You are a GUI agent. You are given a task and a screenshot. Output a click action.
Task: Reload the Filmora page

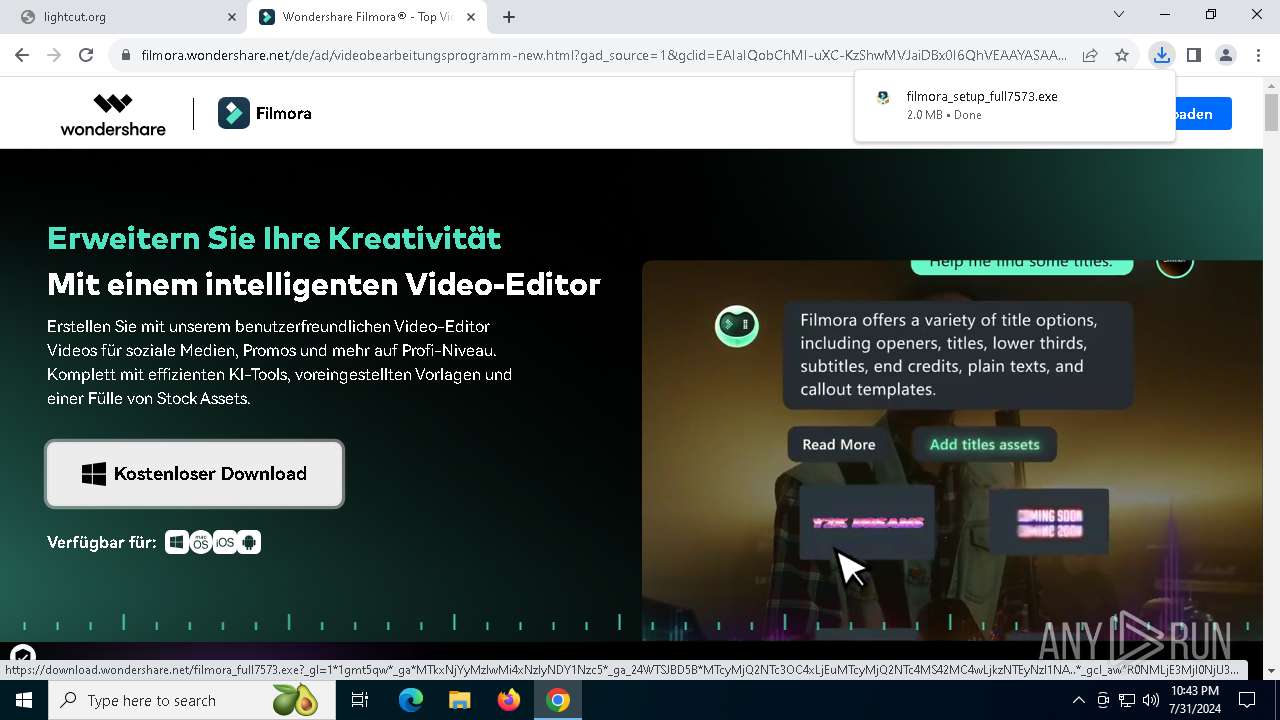pyautogui.click(x=86, y=55)
